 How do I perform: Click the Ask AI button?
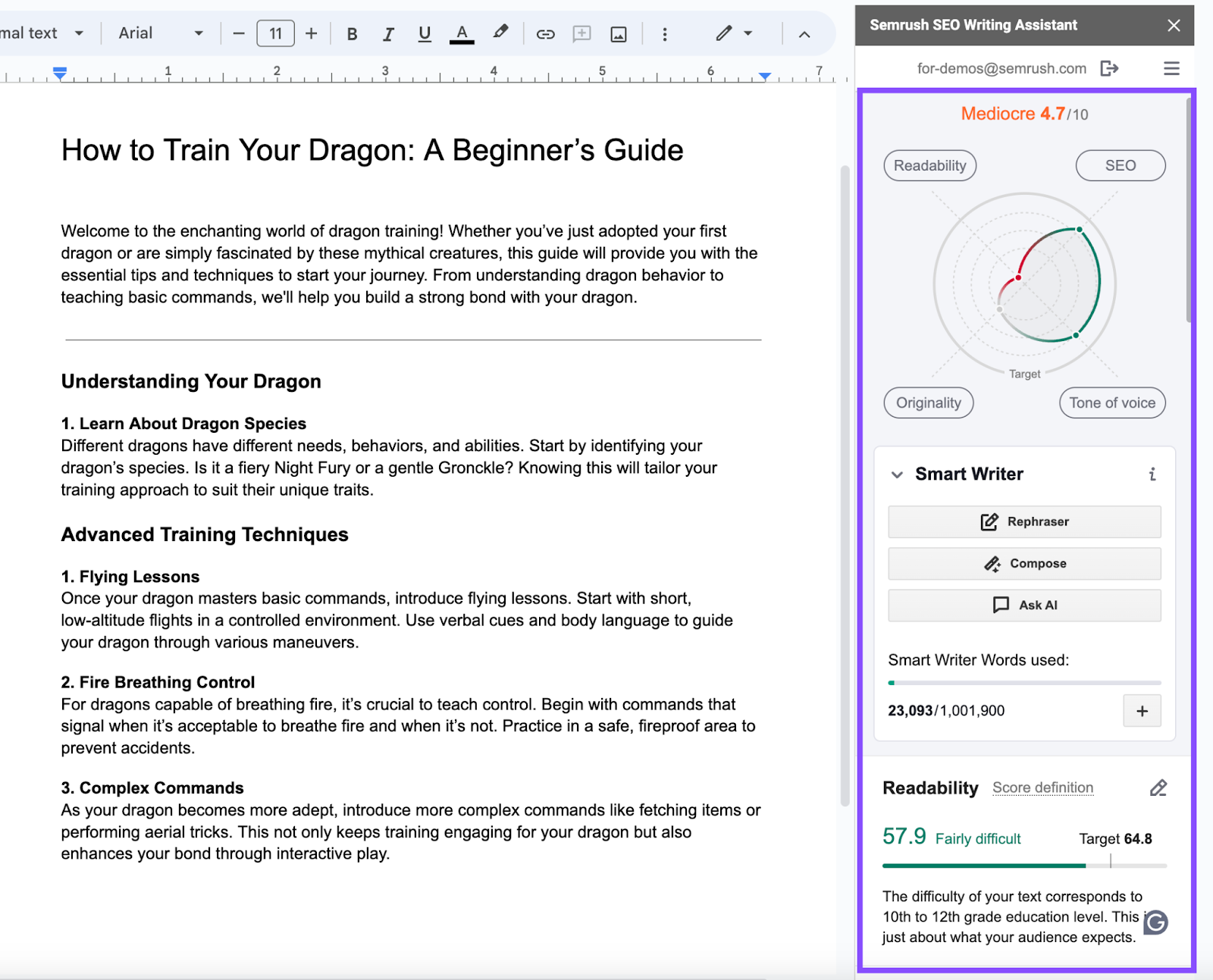[1024, 605]
